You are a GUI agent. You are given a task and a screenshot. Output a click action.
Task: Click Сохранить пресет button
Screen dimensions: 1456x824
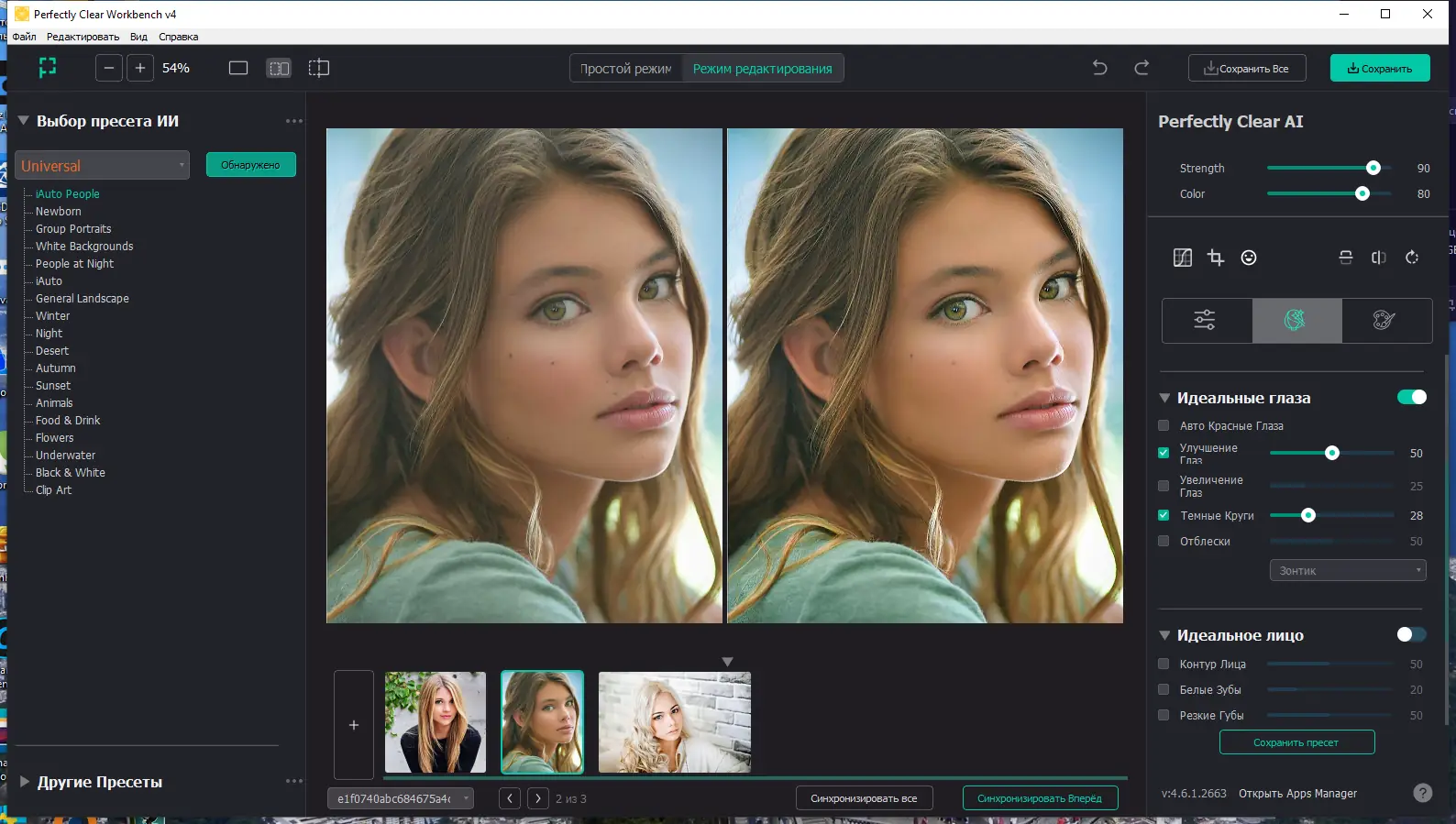(x=1296, y=742)
